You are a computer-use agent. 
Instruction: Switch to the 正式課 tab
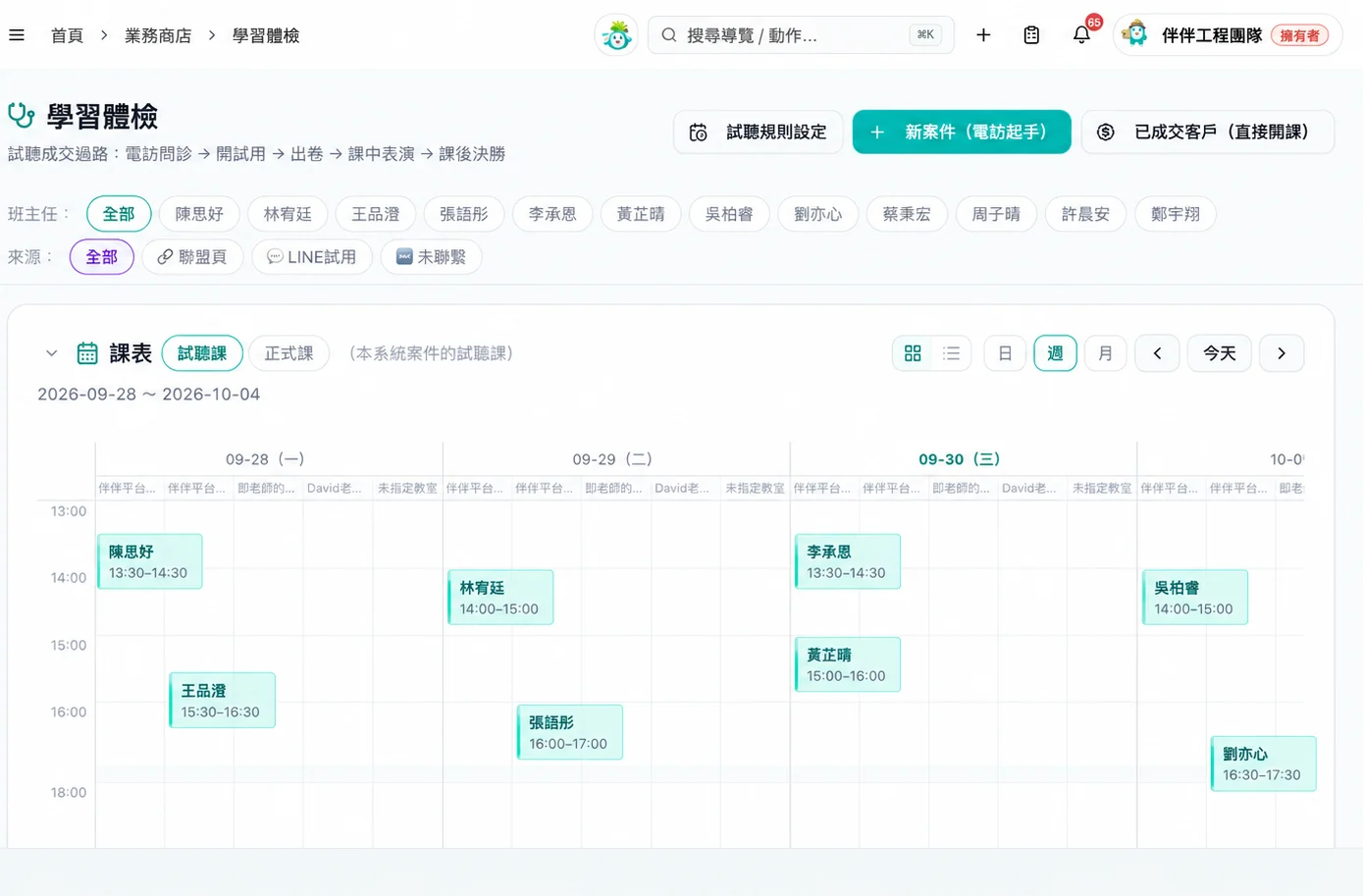pos(288,353)
